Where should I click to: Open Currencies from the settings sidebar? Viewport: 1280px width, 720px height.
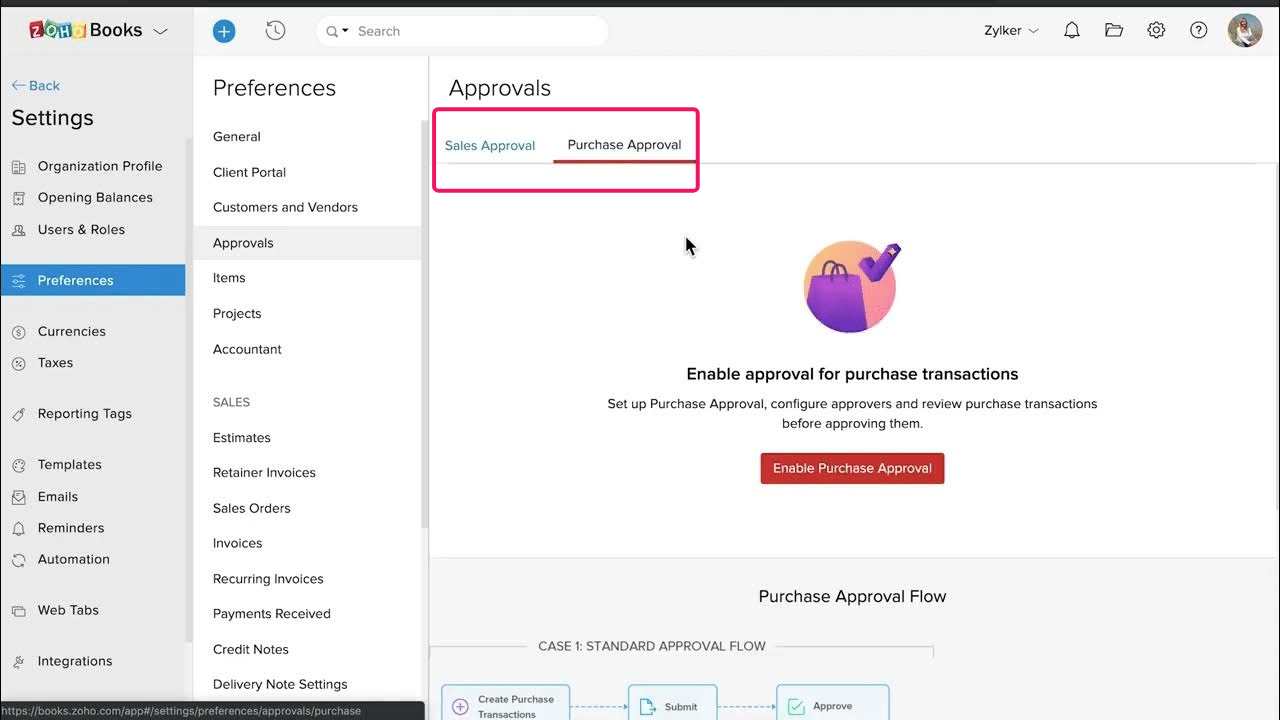click(x=71, y=331)
